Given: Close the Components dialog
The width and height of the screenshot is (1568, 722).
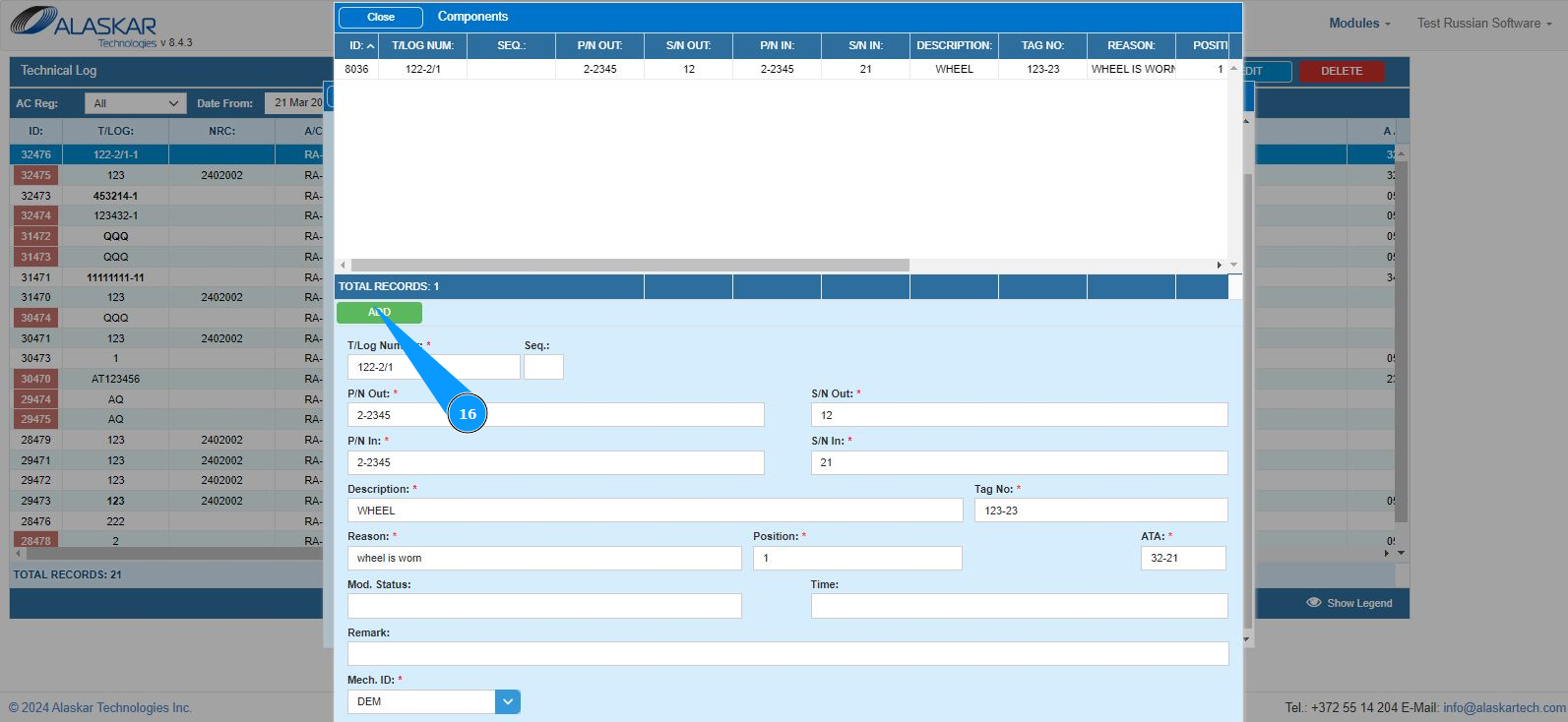Looking at the screenshot, I should point(381,17).
